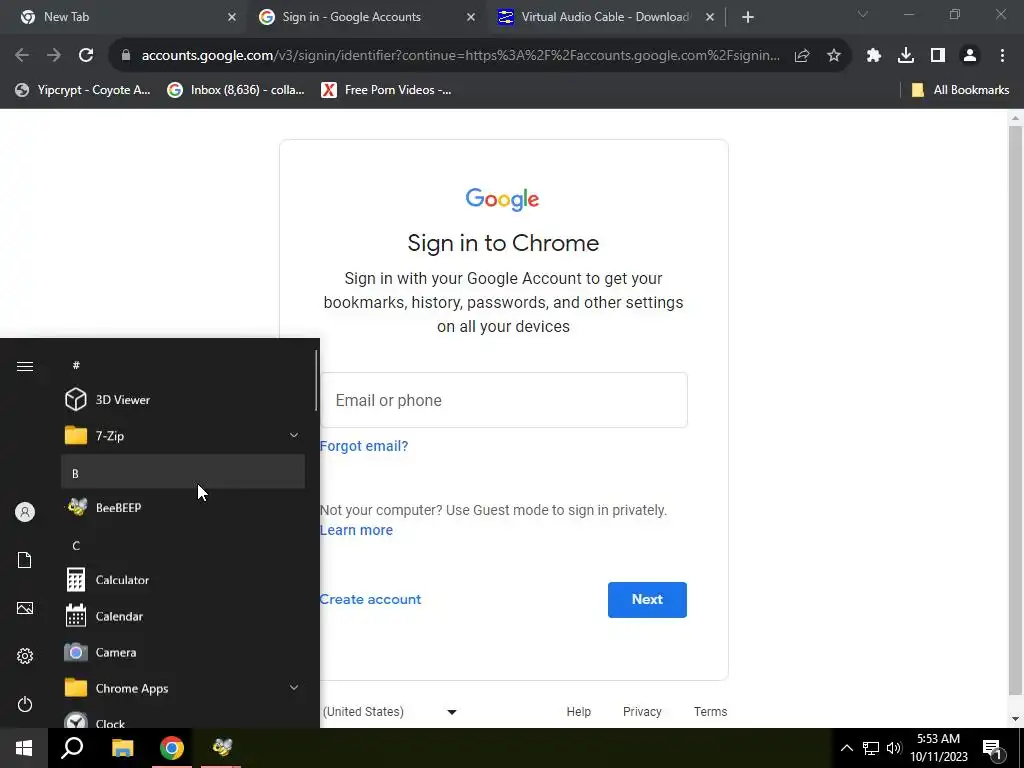Open the Chrome three-dot menu
This screenshot has width=1024, height=768.
click(1002, 56)
